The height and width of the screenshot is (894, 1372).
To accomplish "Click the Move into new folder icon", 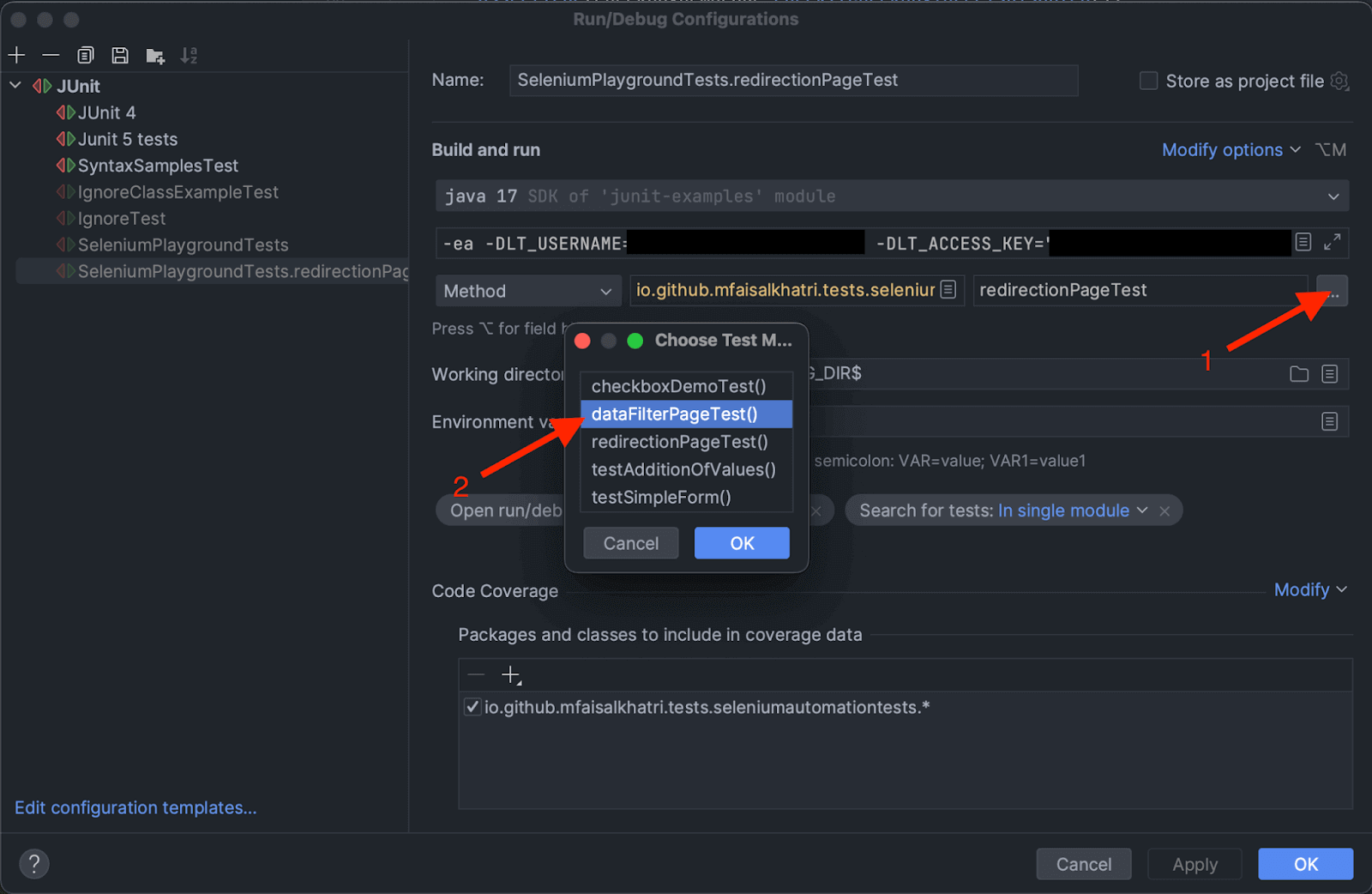I will 155,56.
